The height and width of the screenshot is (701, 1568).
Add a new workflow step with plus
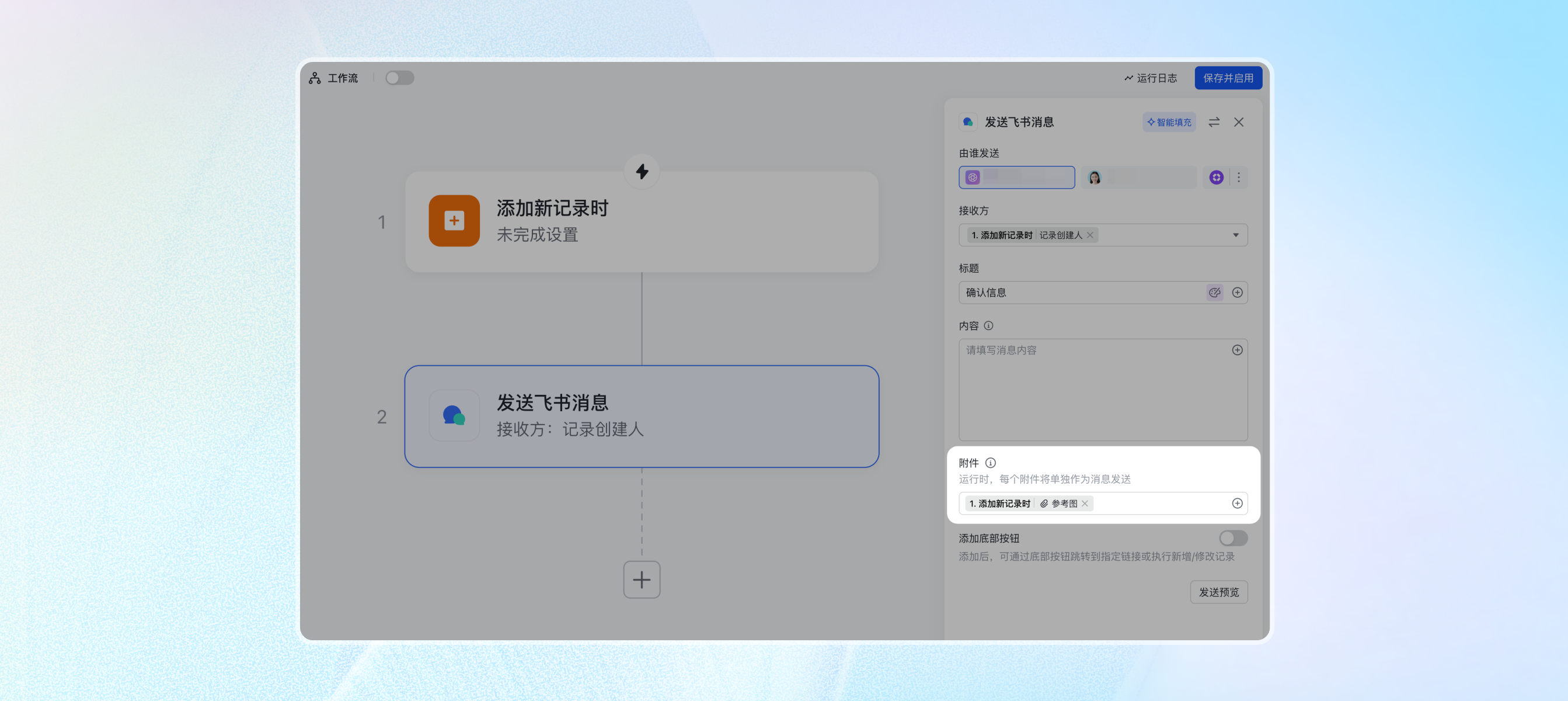pos(642,580)
